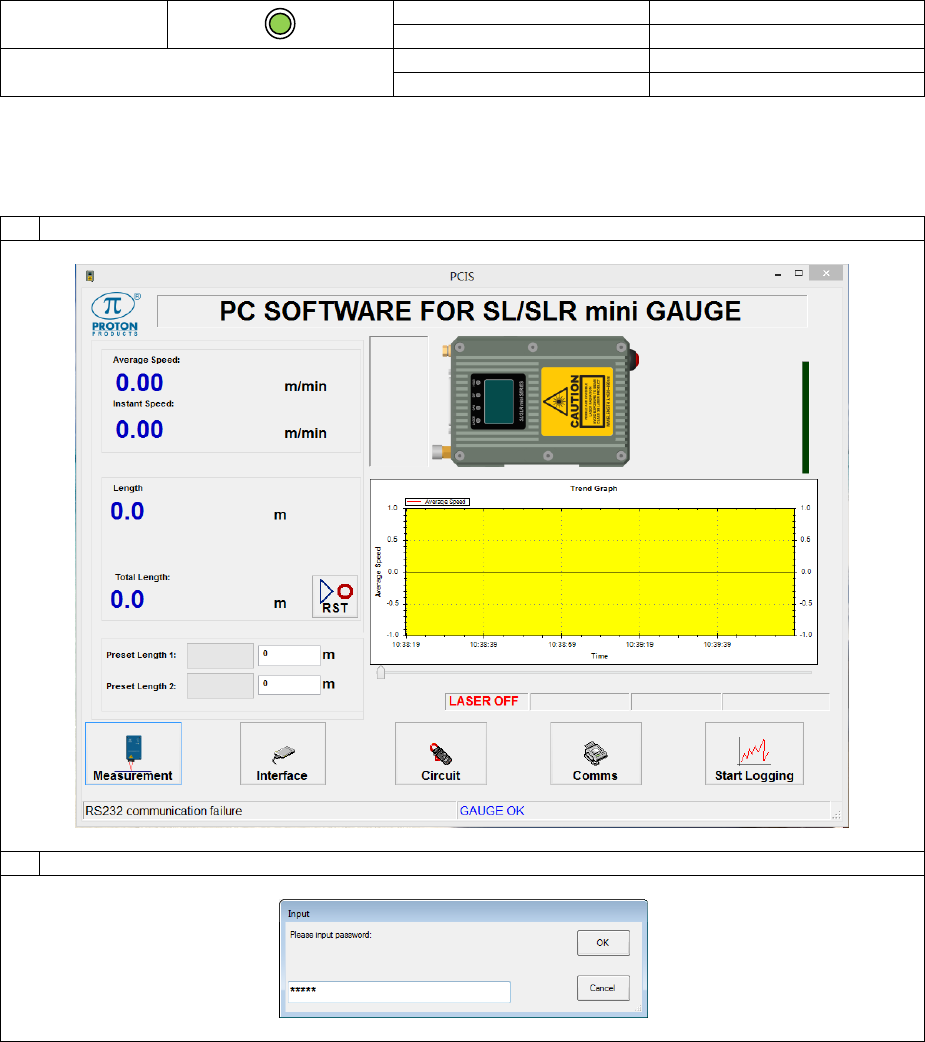Click the Instant Speed value 0.00
The image size is (925, 1042).
[x=140, y=429]
